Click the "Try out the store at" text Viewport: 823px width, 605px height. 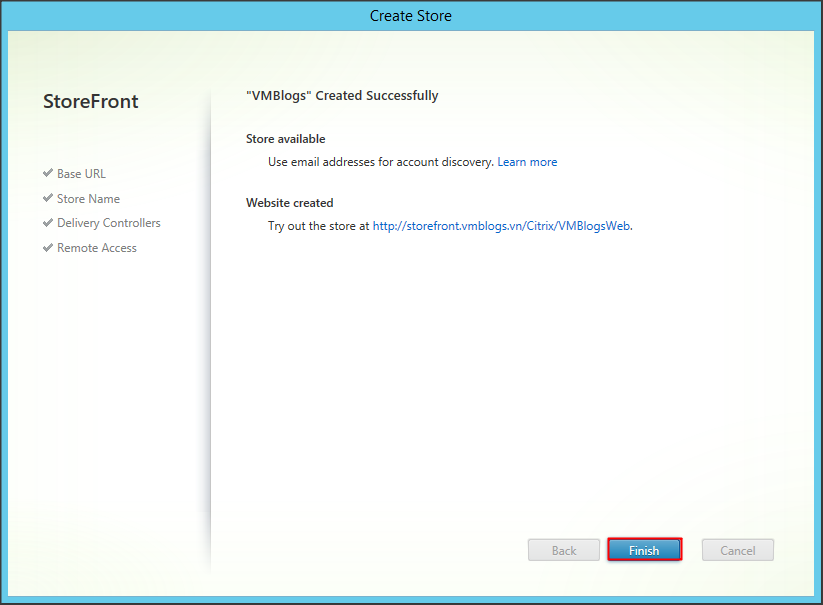coord(318,226)
